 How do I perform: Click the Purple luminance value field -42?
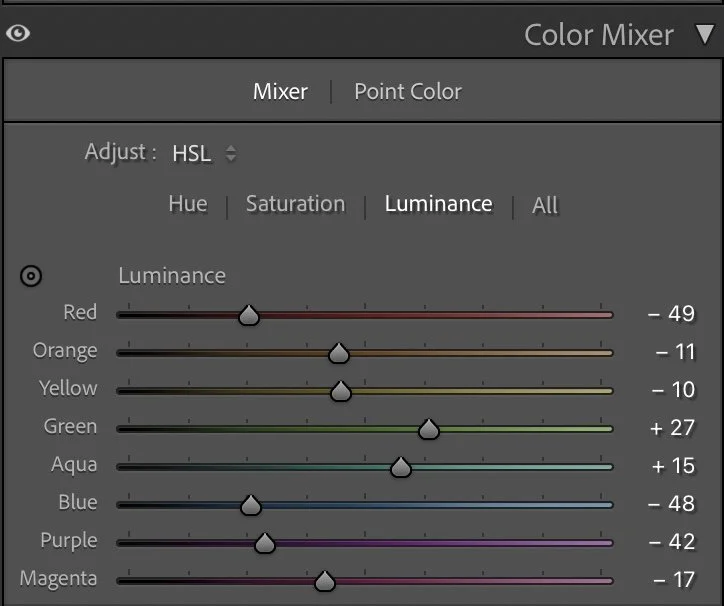pos(672,542)
